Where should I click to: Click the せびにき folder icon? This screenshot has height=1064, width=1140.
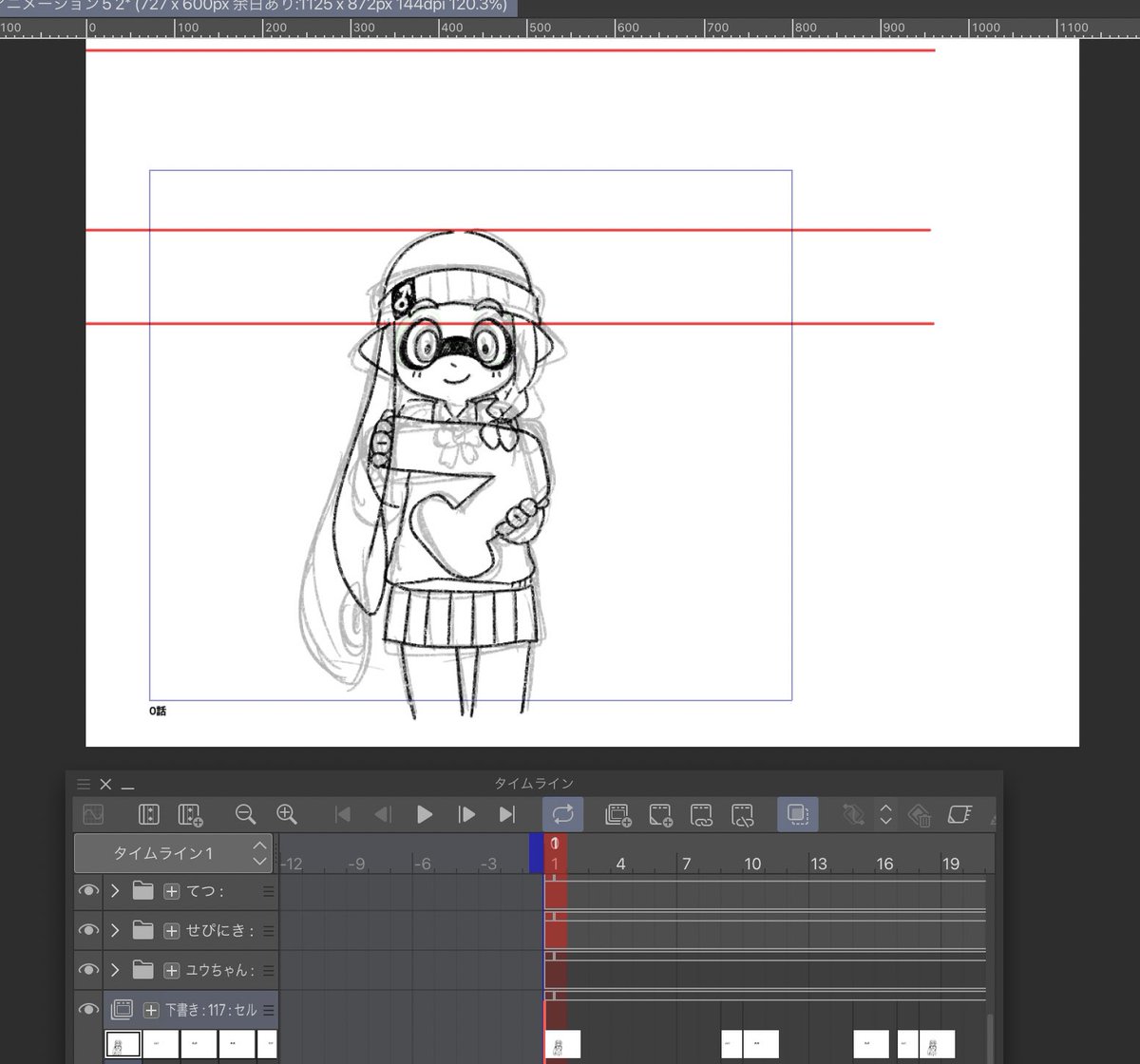click(x=142, y=930)
